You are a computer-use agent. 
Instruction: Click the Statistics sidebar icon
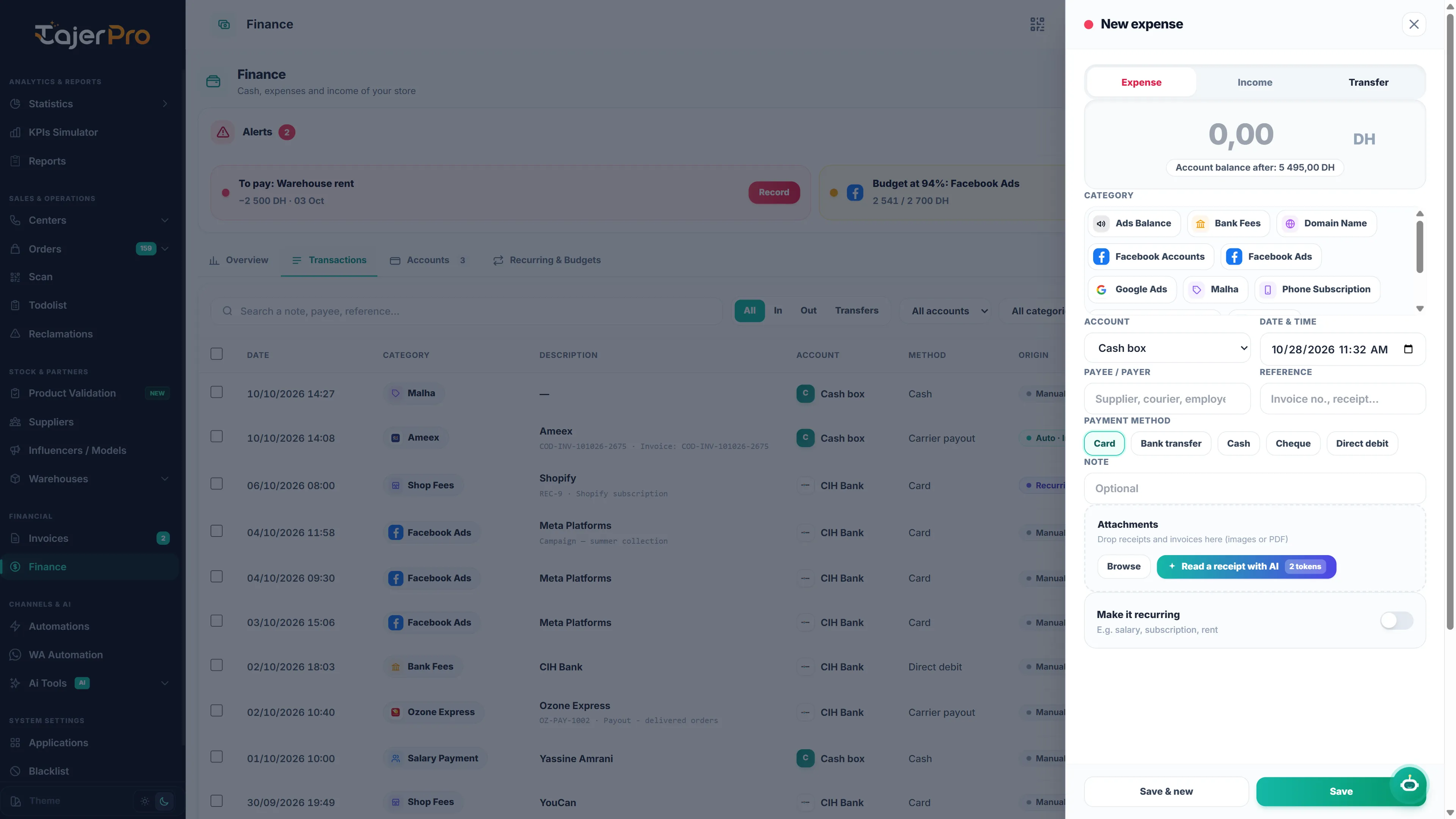pos(15,104)
